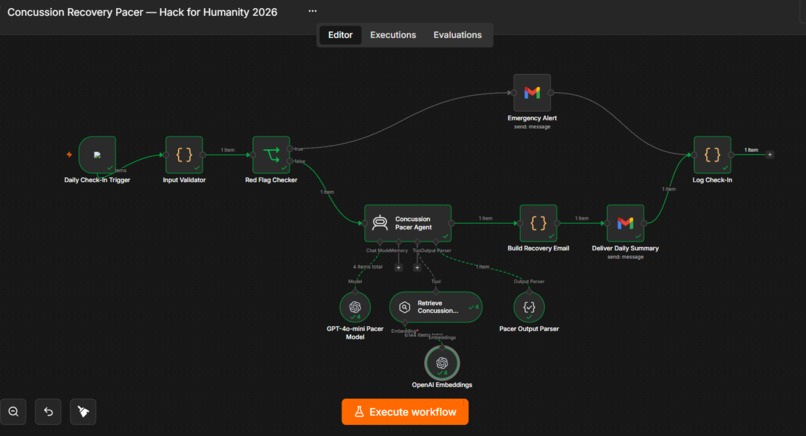Click the workflow title Concussion Recovery Pacer
Image resolution: width=806 pixels, height=436 pixels.
click(x=142, y=12)
